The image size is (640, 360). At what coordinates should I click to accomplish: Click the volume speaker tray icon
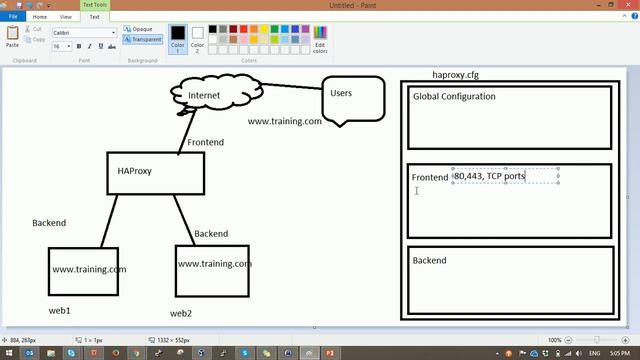[x=578, y=353]
